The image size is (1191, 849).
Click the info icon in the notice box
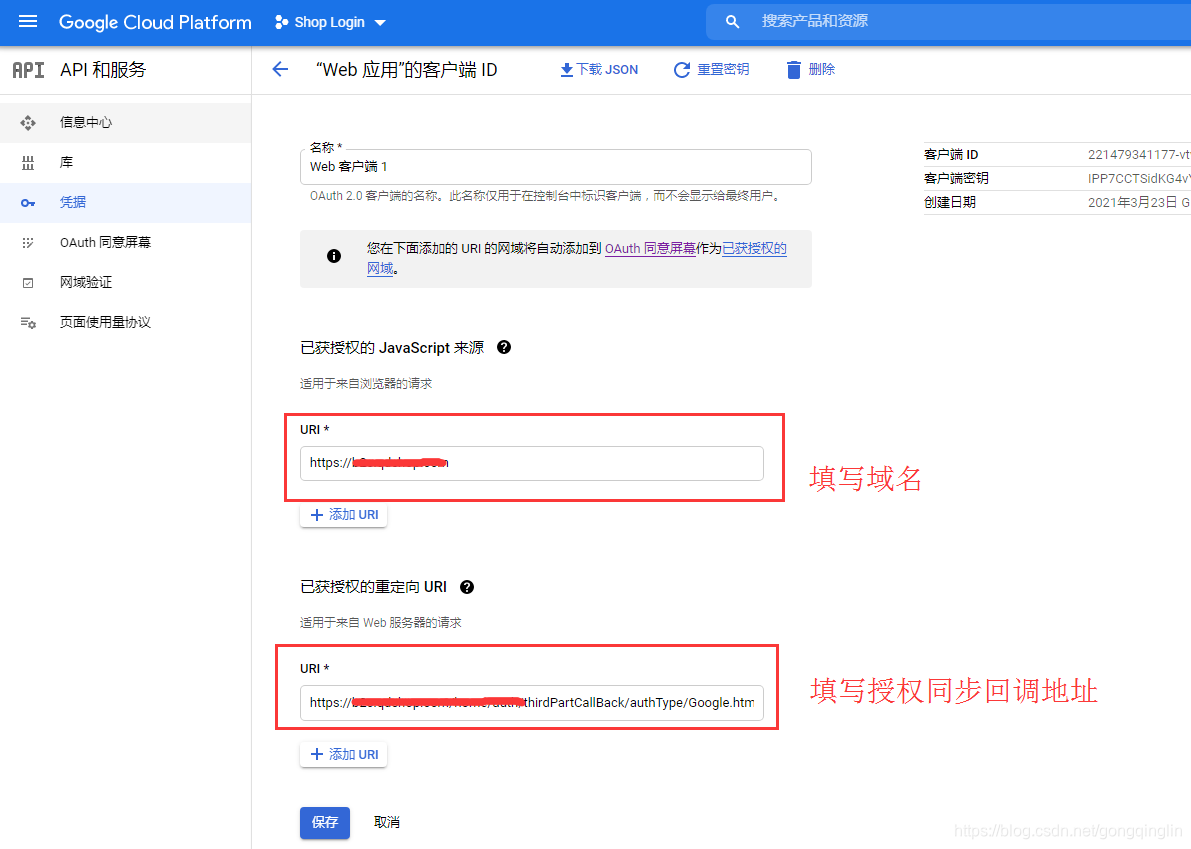tap(333, 256)
